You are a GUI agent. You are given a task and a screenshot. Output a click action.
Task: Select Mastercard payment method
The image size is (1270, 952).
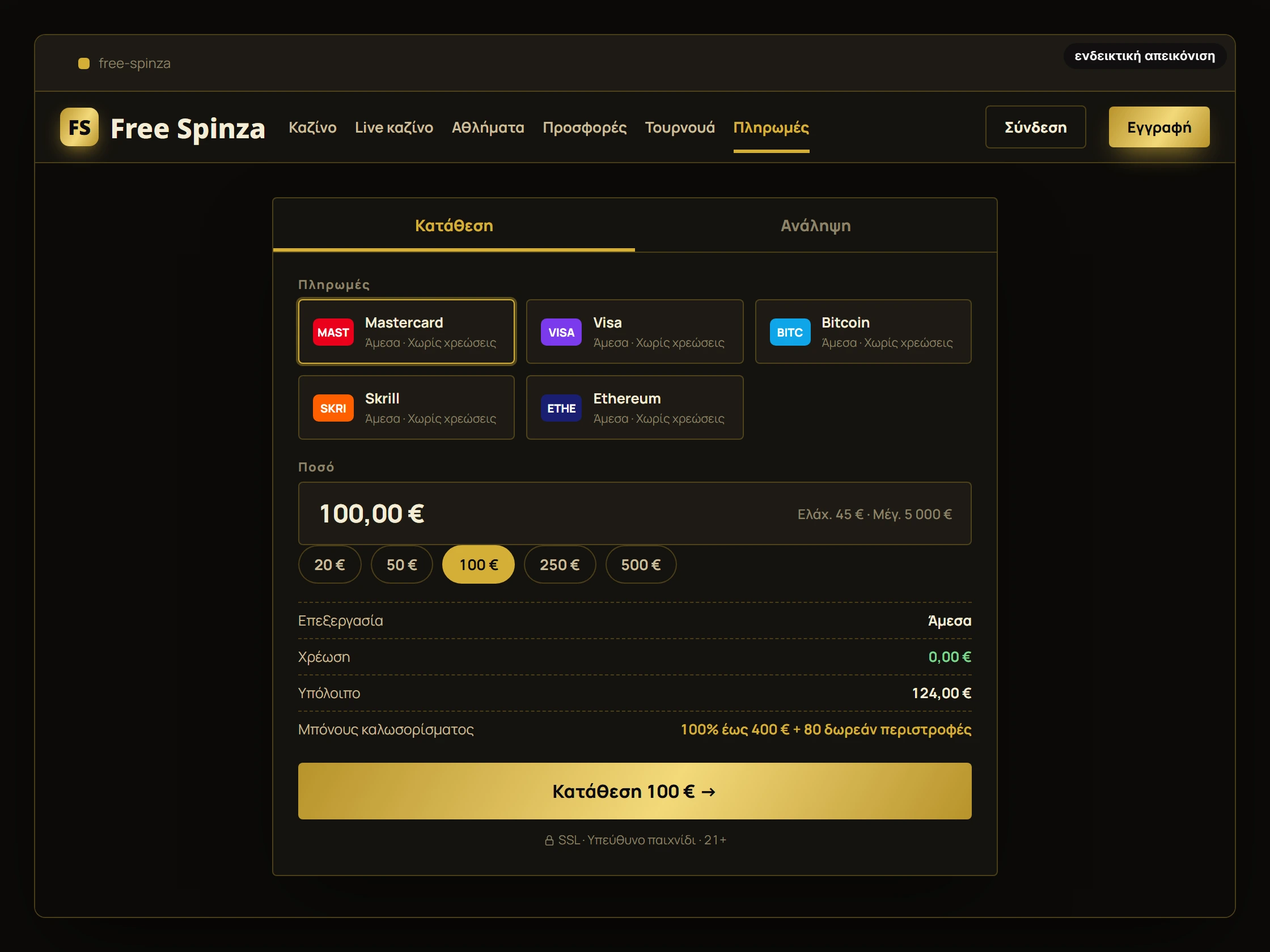(x=407, y=331)
